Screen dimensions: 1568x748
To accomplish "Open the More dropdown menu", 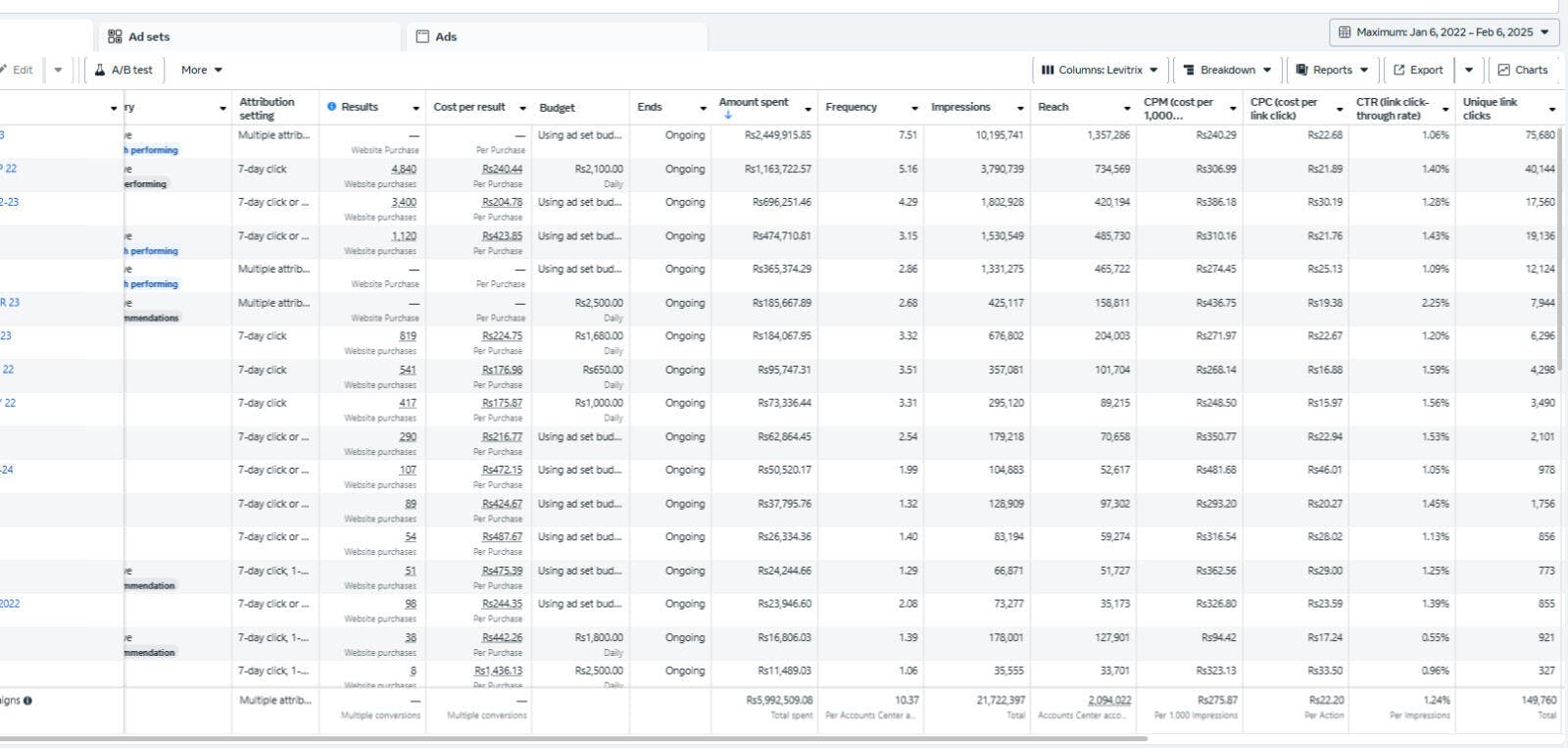I will 202,71.
